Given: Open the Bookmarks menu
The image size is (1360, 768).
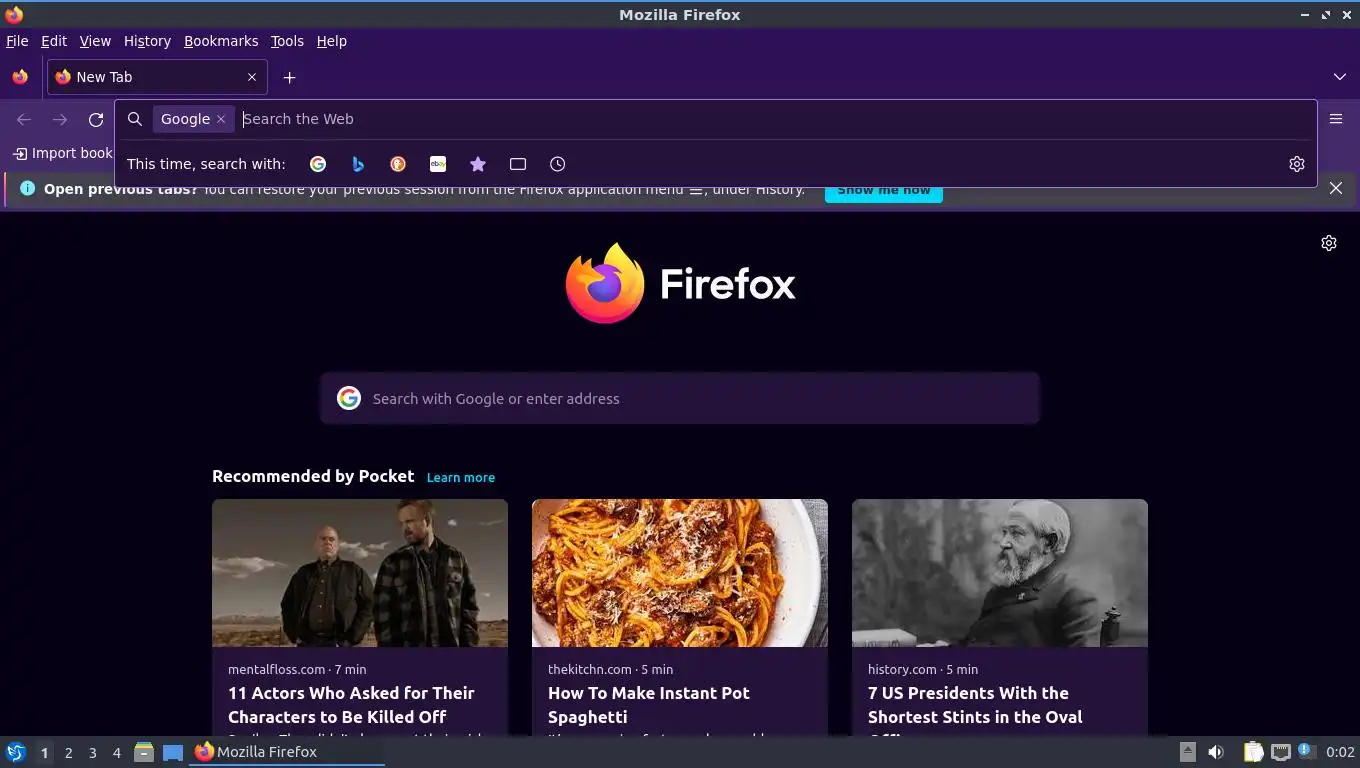Looking at the screenshot, I should coord(221,41).
